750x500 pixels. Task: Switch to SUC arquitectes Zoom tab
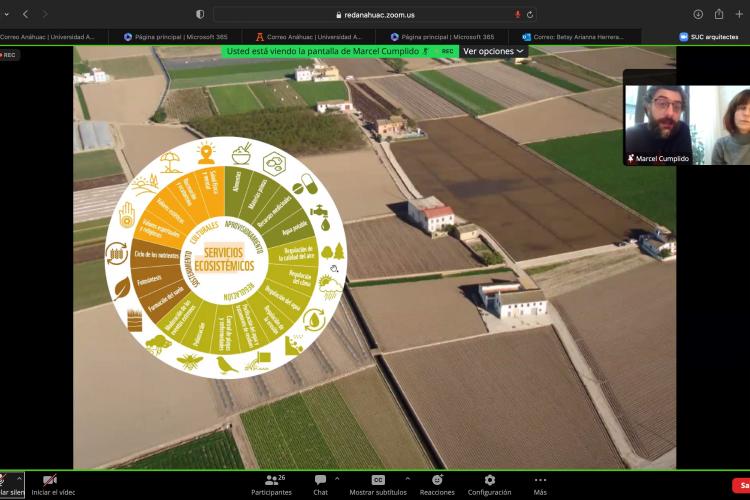pyautogui.click(x=709, y=37)
